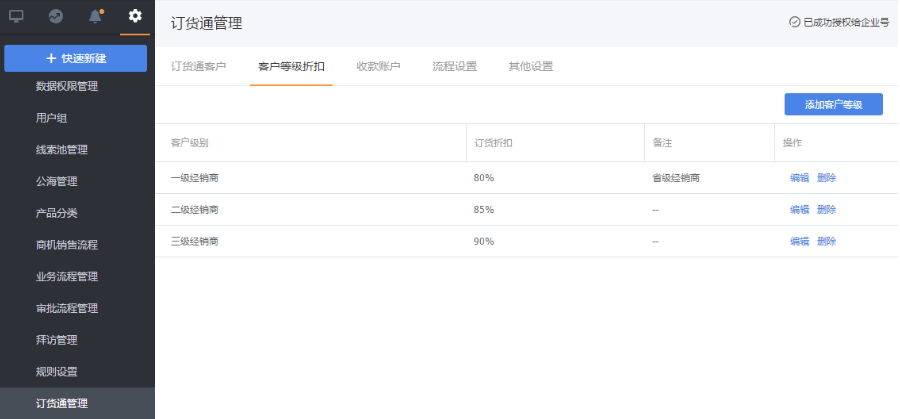Image resolution: width=900 pixels, height=419 pixels.
Task: Switch to the 收款账户 tab
Action: 378,67
